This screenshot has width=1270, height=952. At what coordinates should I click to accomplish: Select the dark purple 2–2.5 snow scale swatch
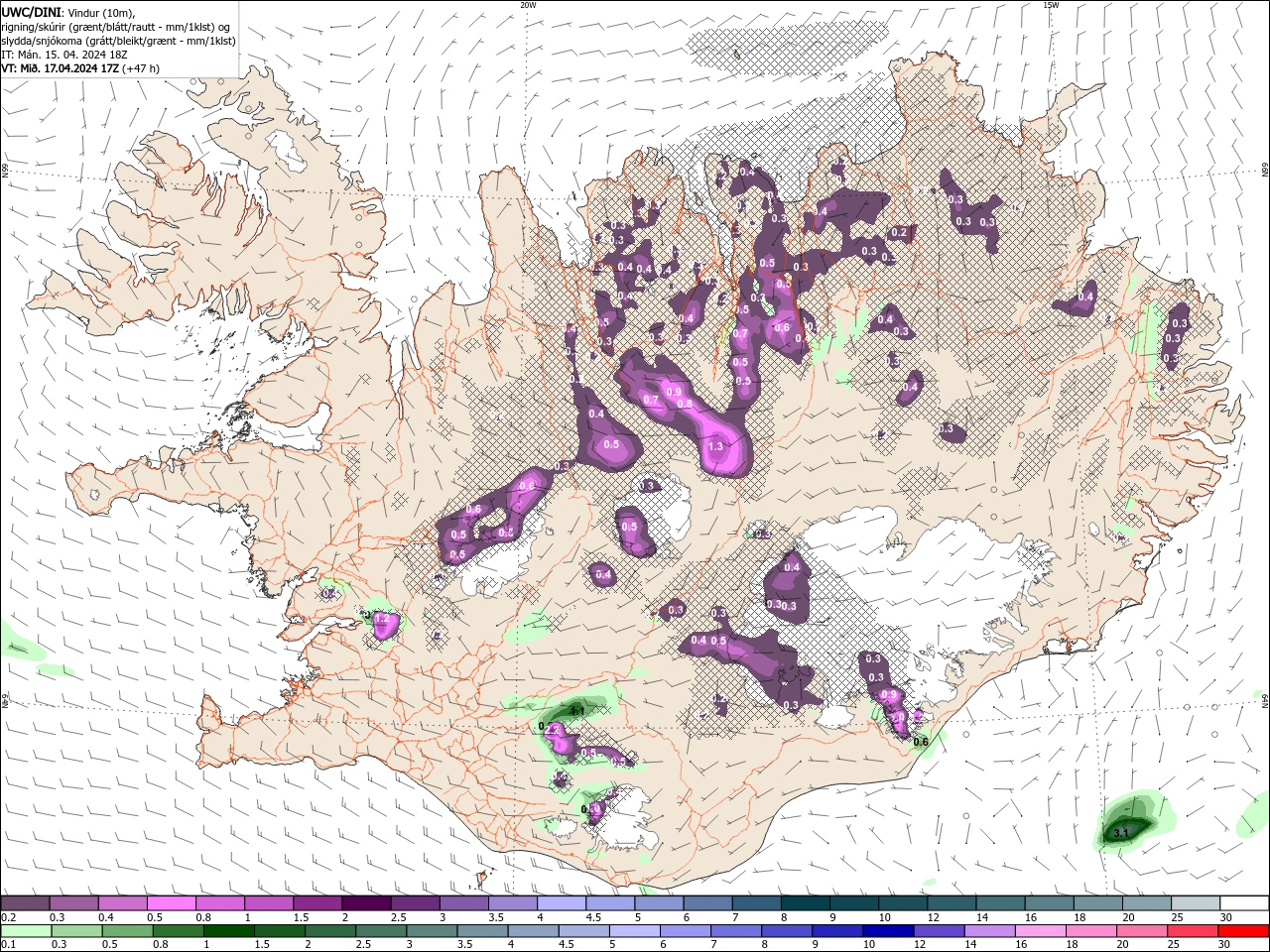click(x=366, y=902)
